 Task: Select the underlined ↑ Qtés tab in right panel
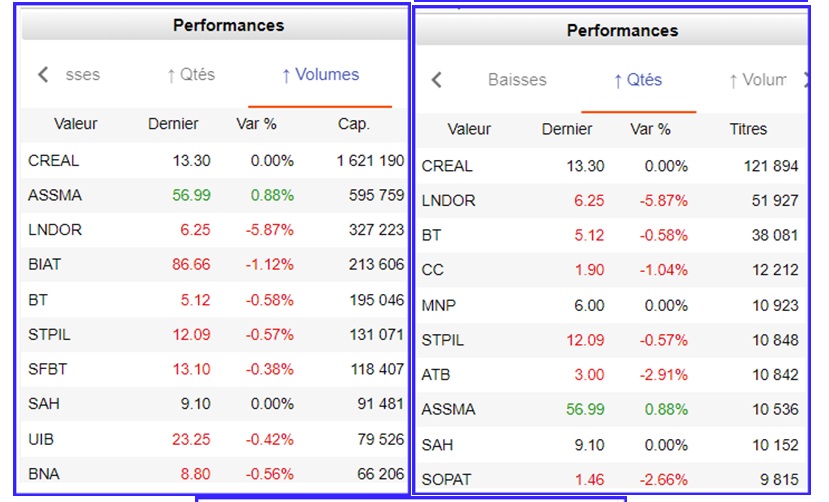click(x=638, y=80)
